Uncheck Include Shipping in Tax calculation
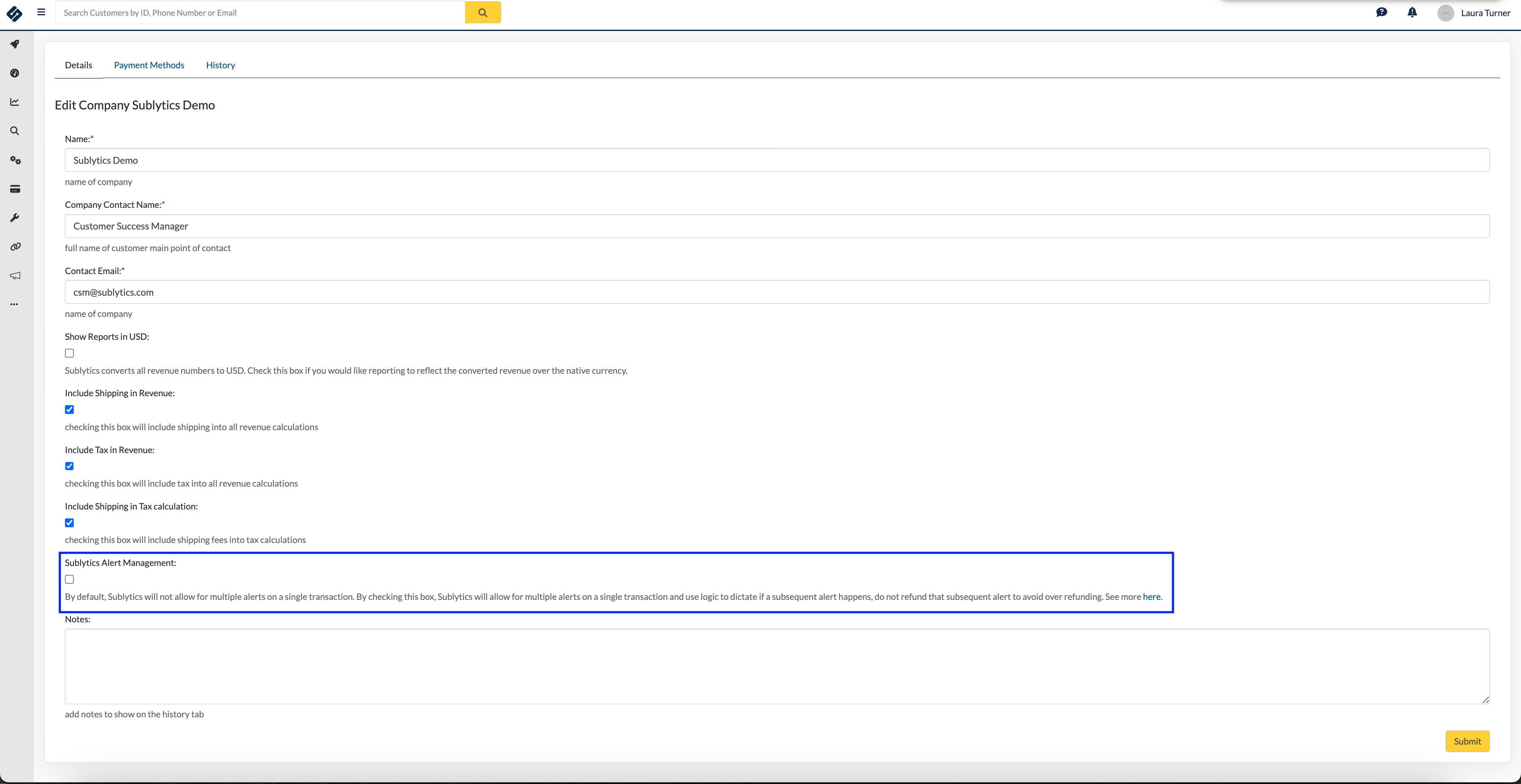This screenshot has height=784, width=1521. [x=70, y=523]
